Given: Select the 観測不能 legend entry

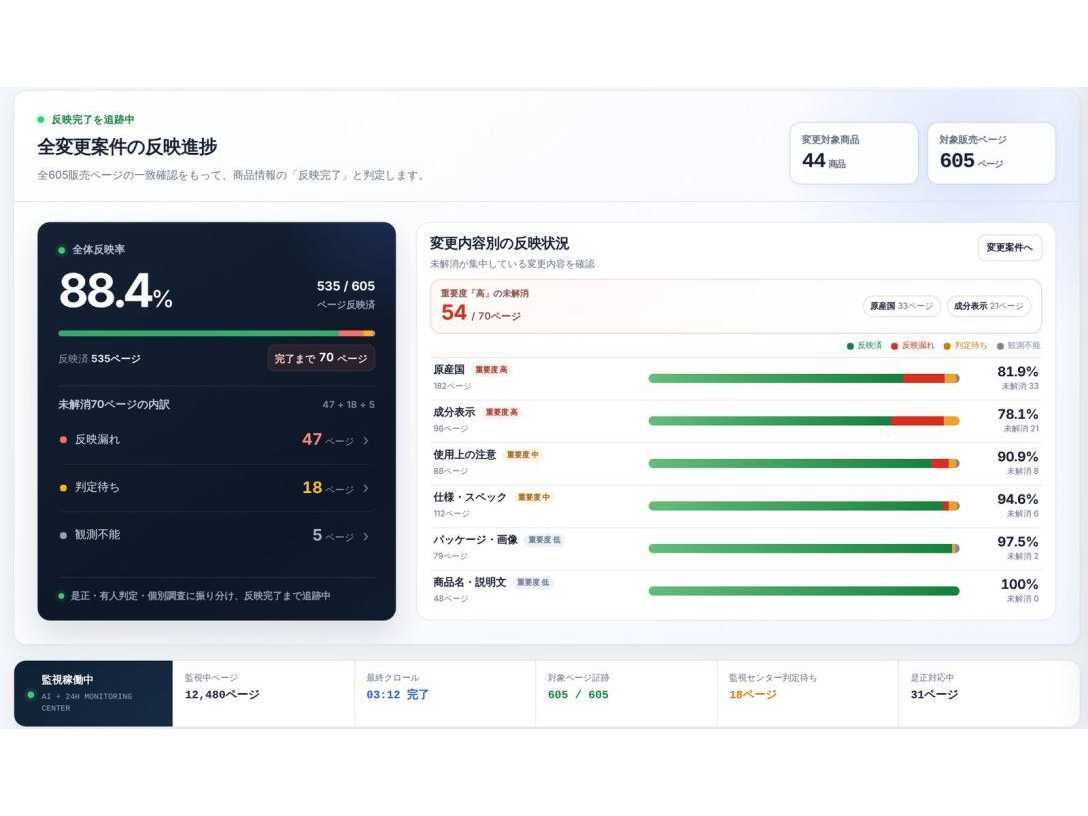Looking at the screenshot, I should [x=1018, y=346].
